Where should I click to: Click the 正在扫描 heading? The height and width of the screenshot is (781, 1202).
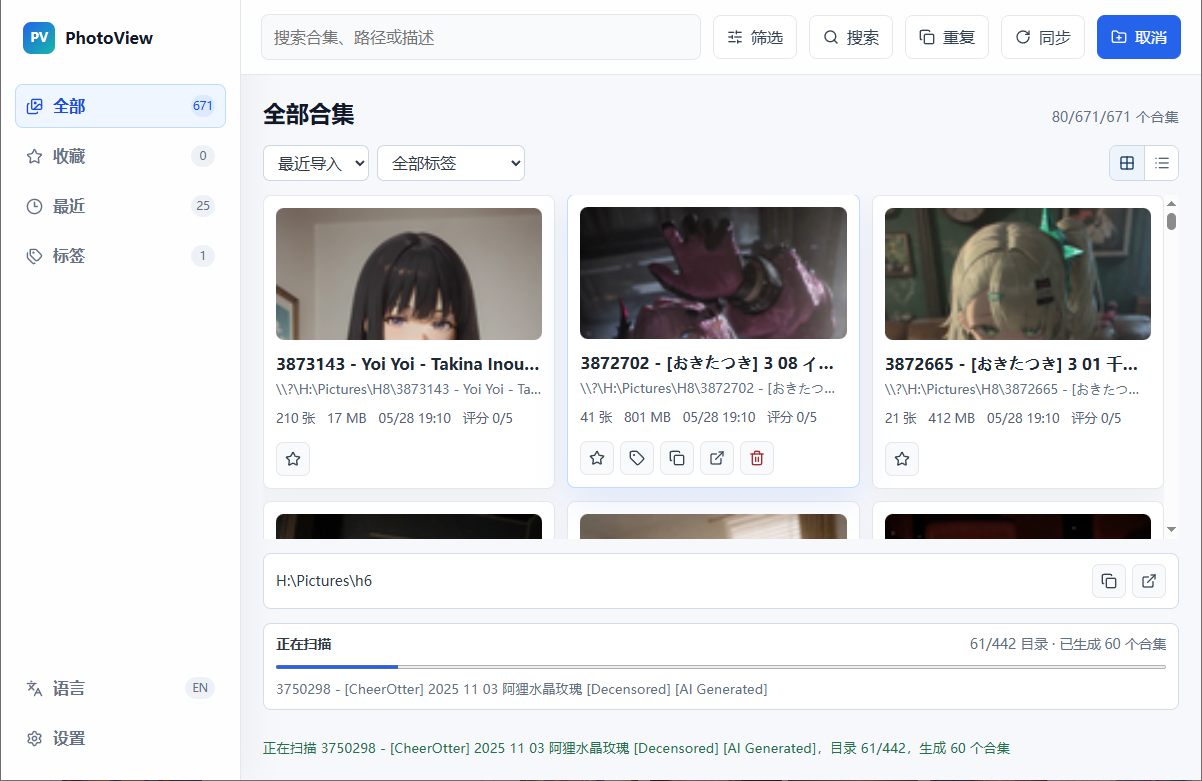[304, 644]
